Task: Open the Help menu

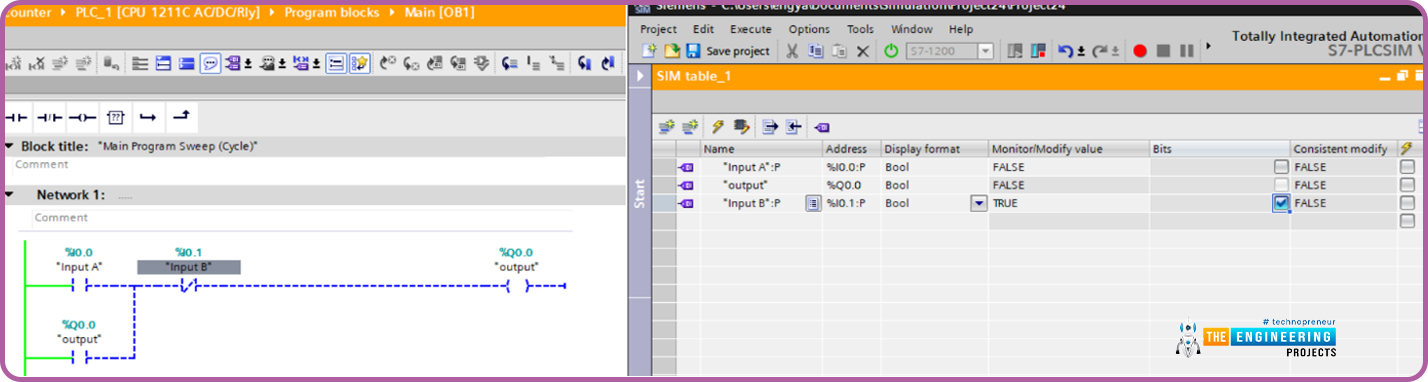Action: tap(961, 29)
